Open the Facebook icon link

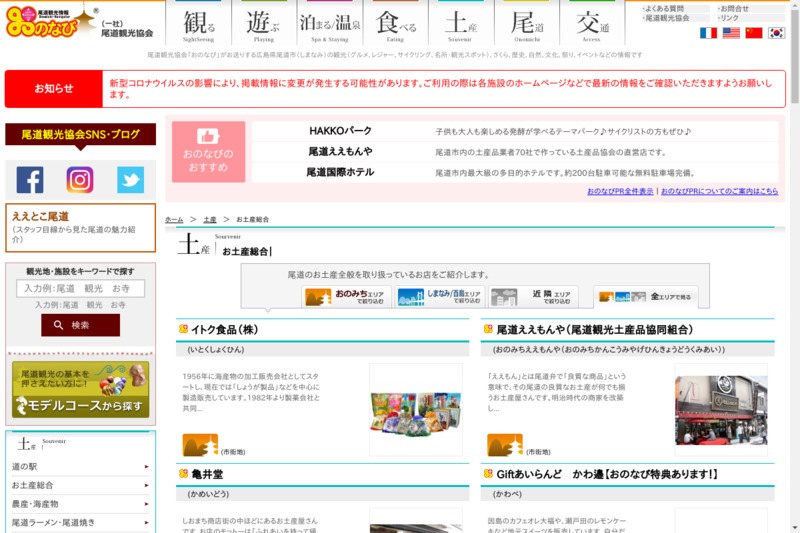(30, 180)
